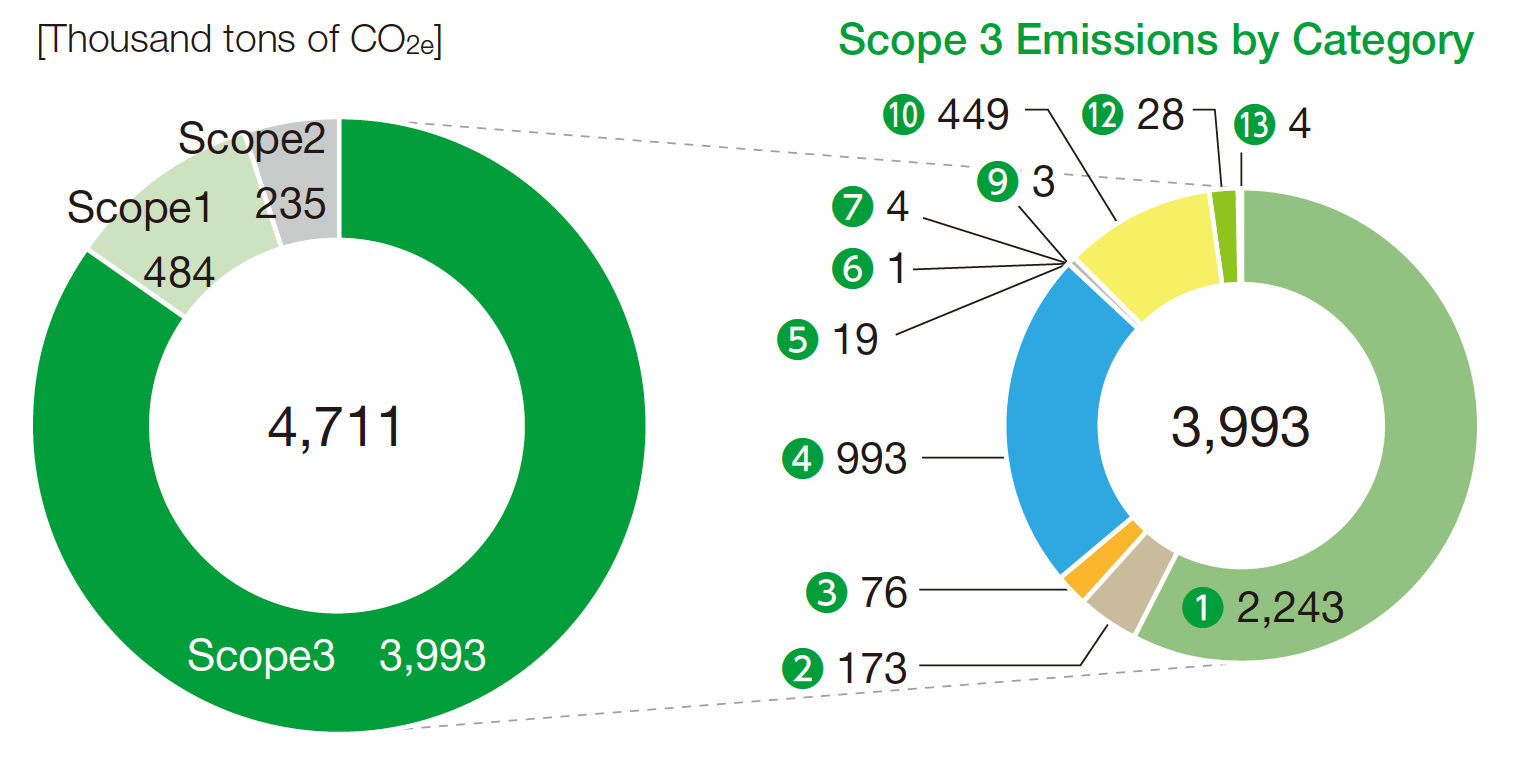Image resolution: width=1516 pixels, height=758 pixels.
Task: Click the green circled number 1 badge
Action: pyautogui.click(x=1203, y=607)
